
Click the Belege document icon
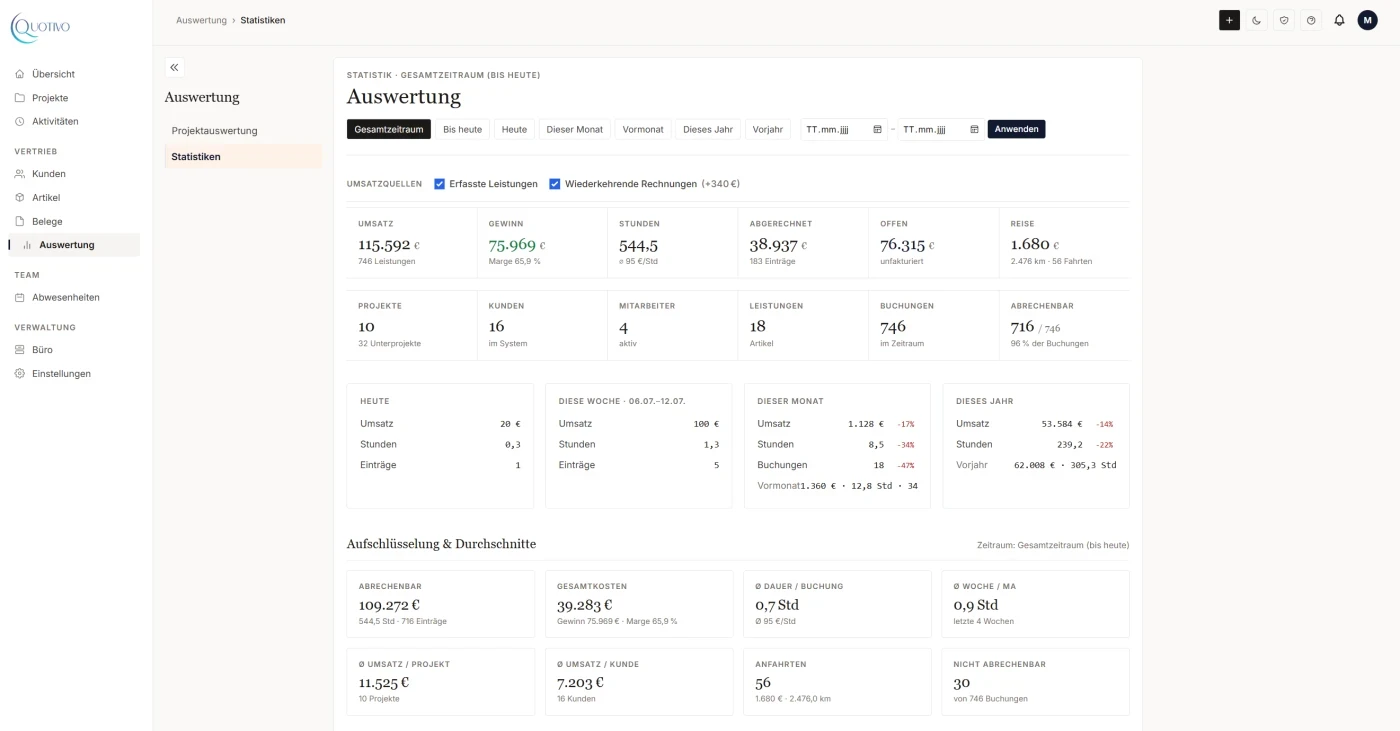(x=20, y=221)
